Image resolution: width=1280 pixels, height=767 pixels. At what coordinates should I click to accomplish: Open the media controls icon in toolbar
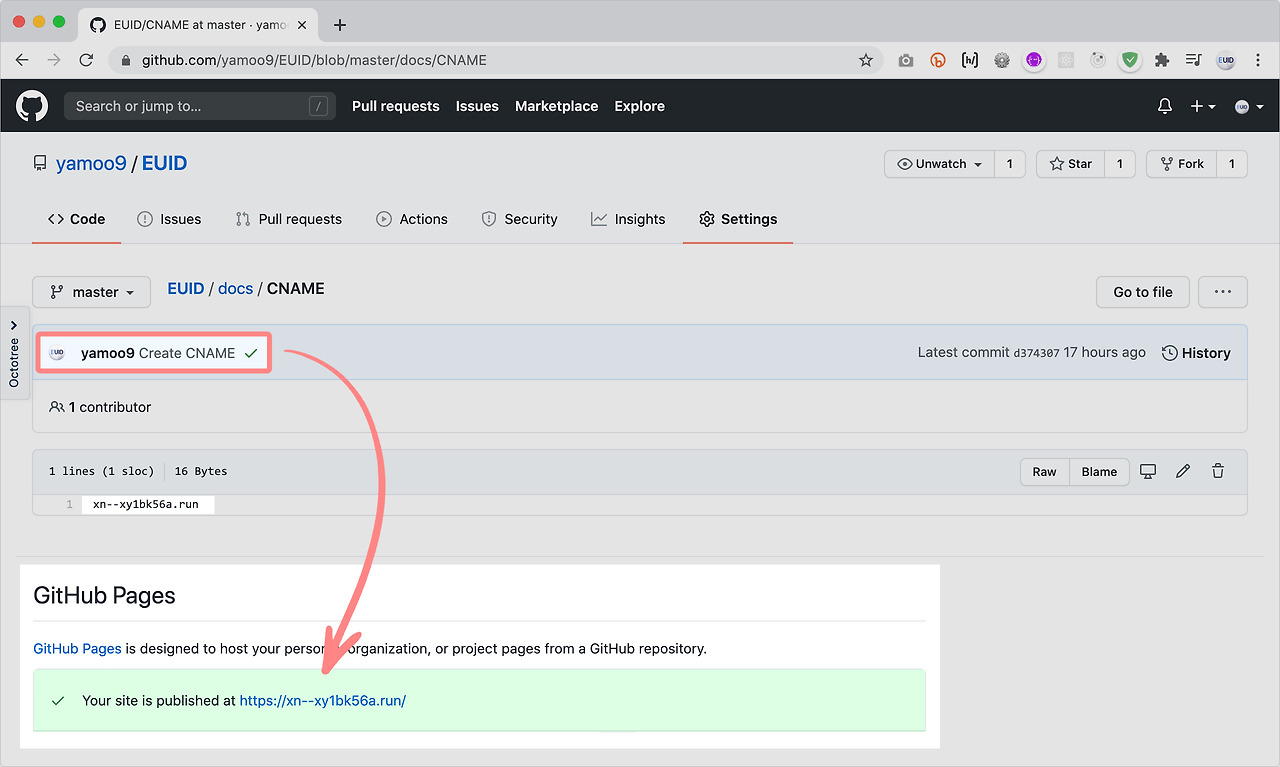[1194, 60]
